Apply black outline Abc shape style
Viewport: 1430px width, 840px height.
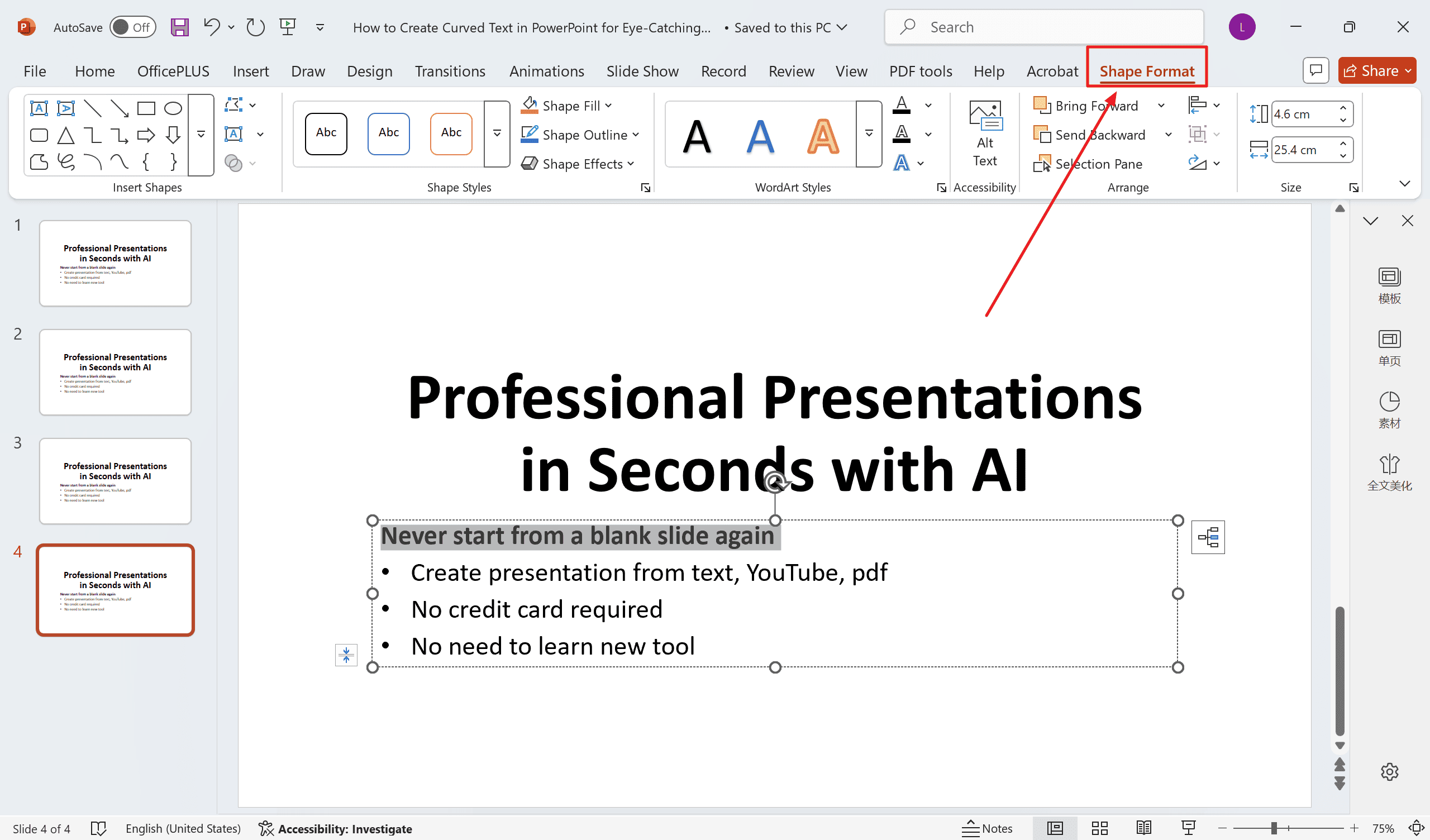[x=326, y=134]
